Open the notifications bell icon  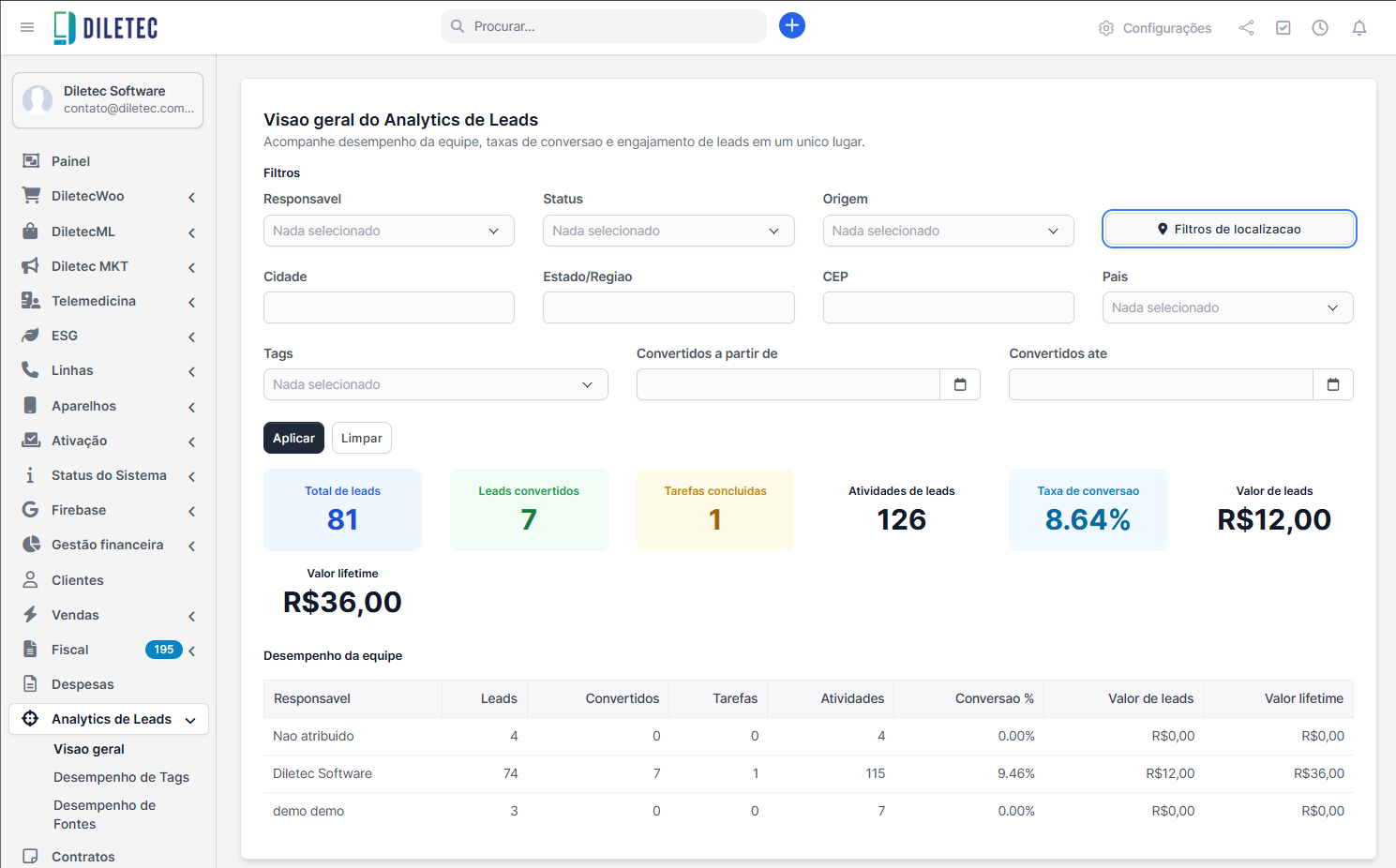click(x=1358, y=28)
